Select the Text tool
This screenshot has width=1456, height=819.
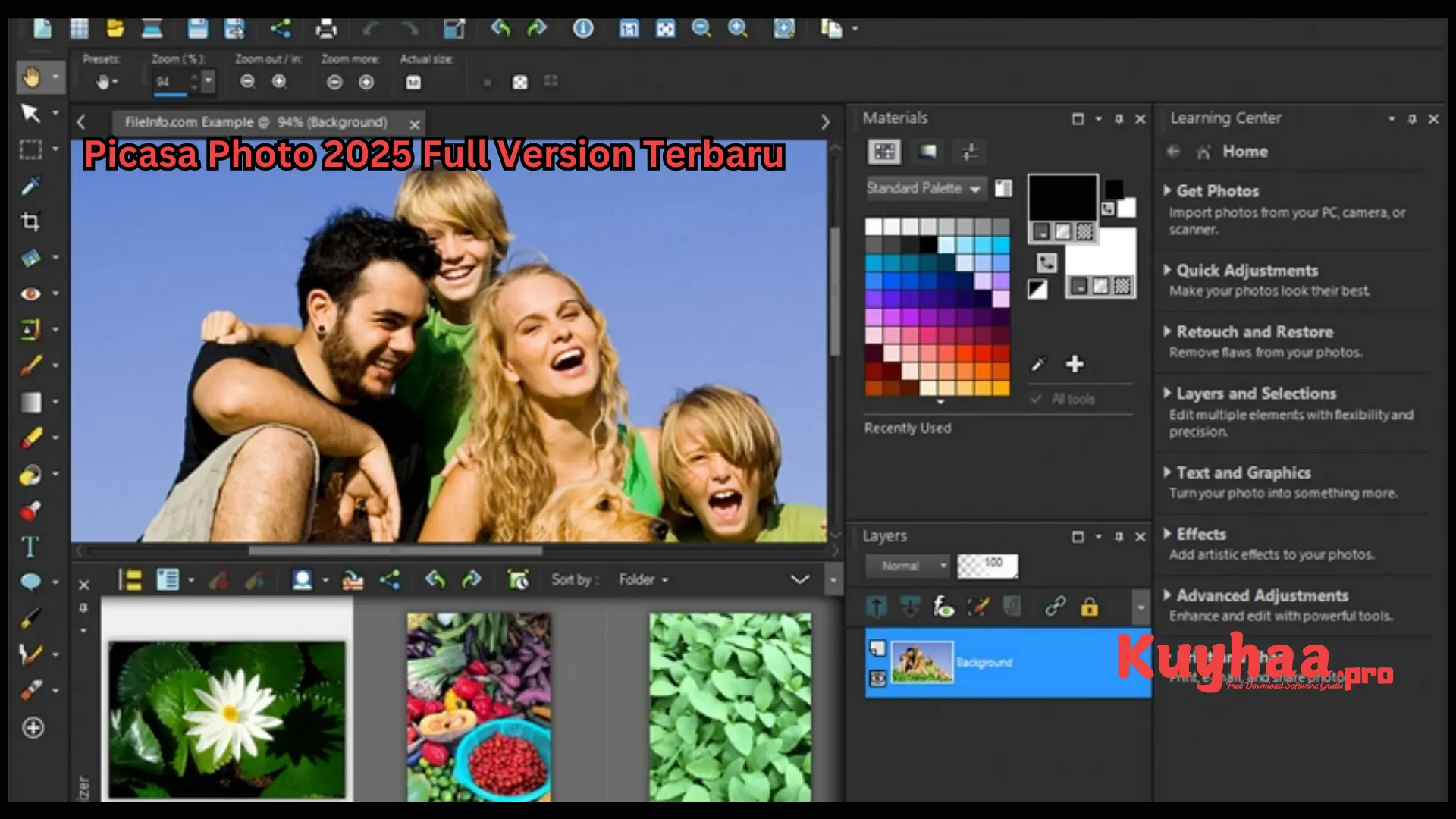[32, 547]
